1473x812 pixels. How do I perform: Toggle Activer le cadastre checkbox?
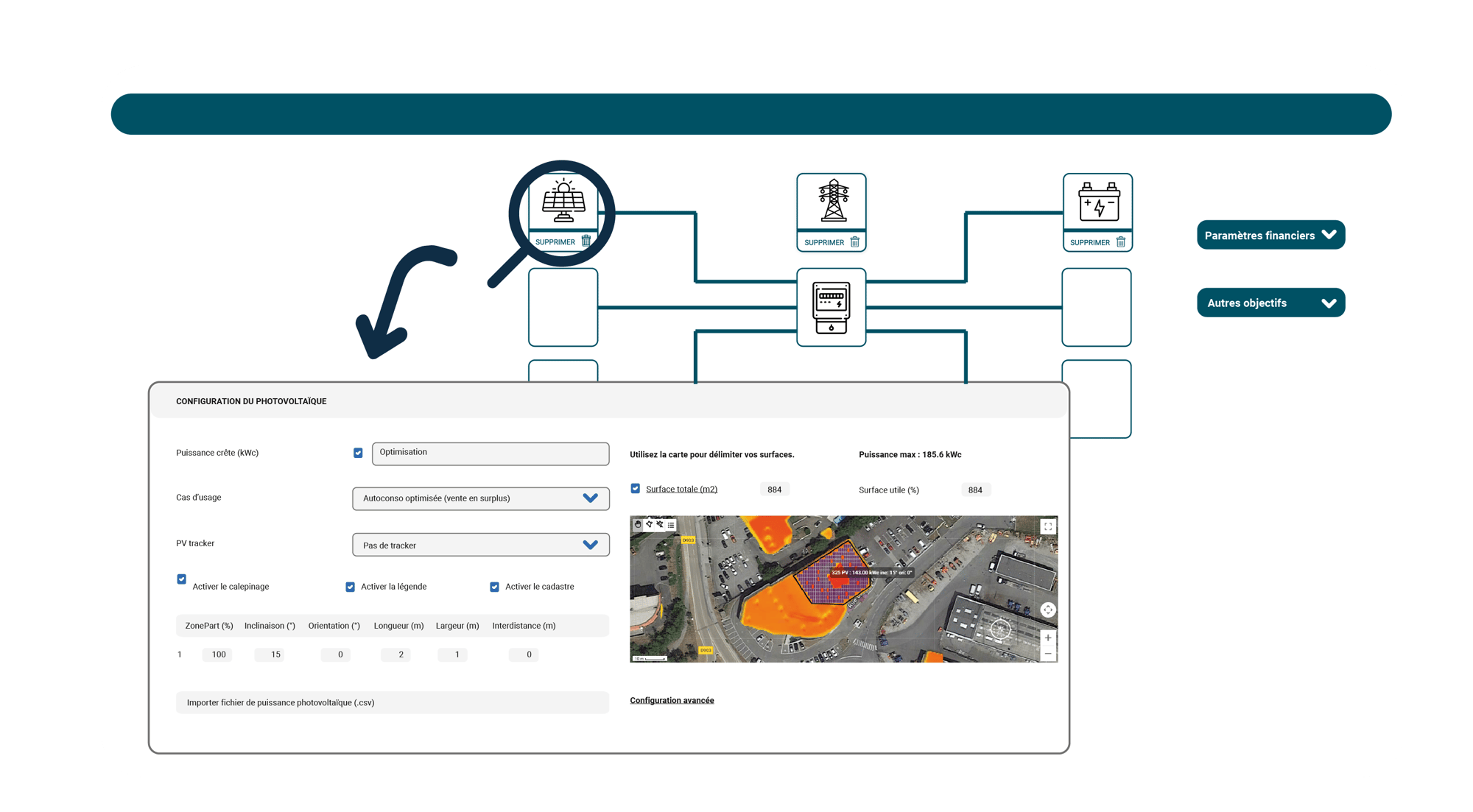pos(494,587)
